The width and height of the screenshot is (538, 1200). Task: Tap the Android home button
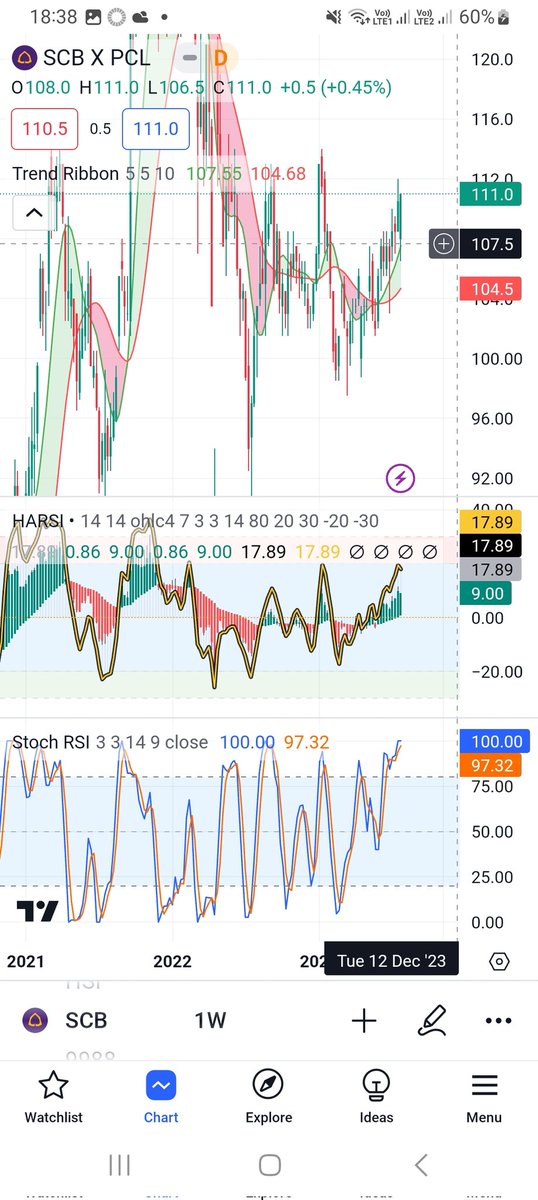coord(269,1165)
